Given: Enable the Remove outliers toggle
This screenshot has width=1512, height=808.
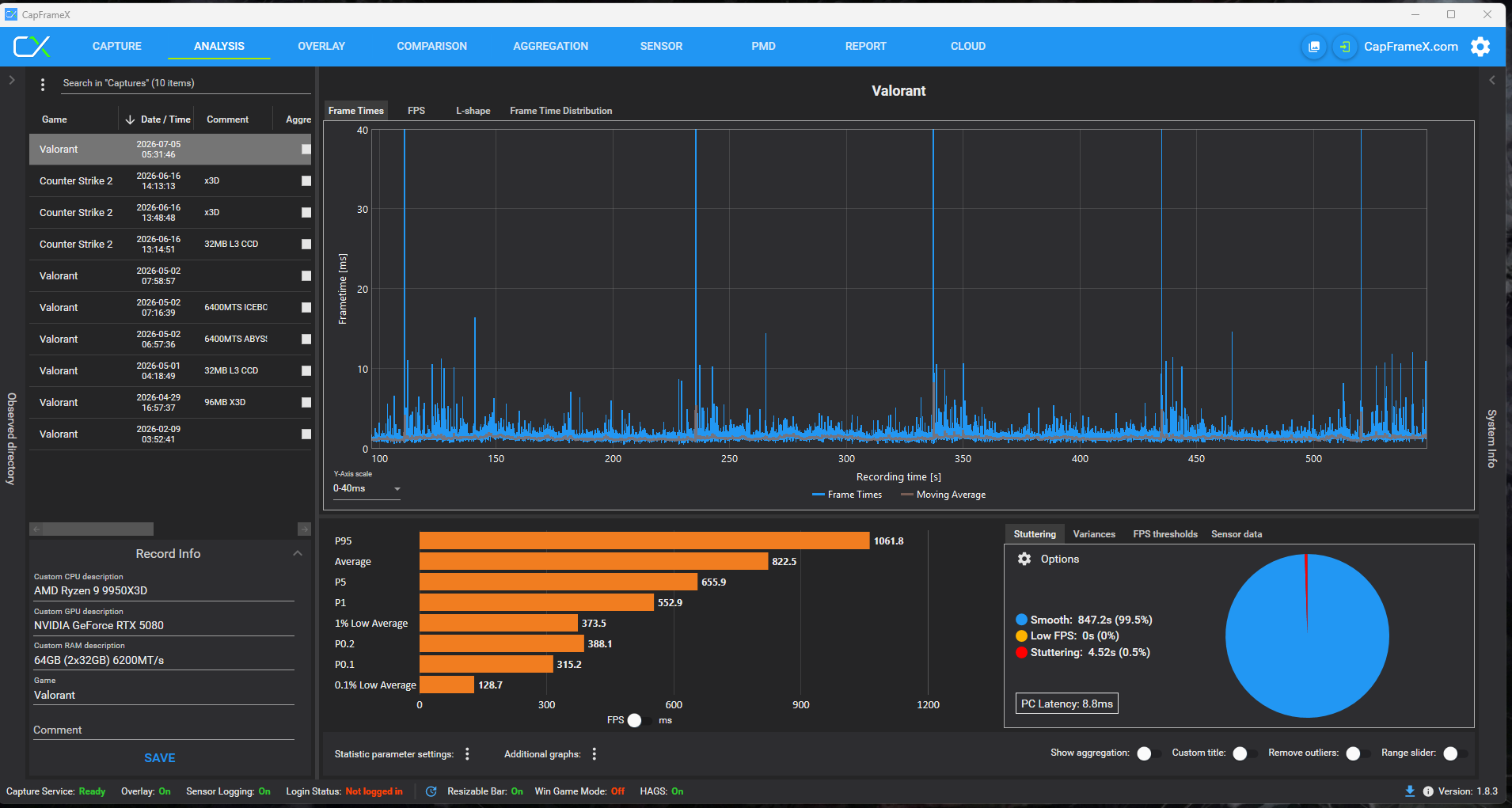Looking at the screenshot, I should point(1358,753).
